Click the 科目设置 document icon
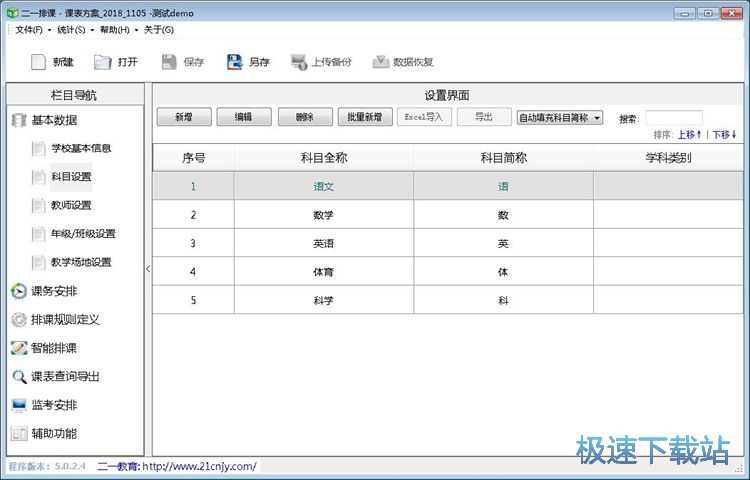 coord(38,177)
